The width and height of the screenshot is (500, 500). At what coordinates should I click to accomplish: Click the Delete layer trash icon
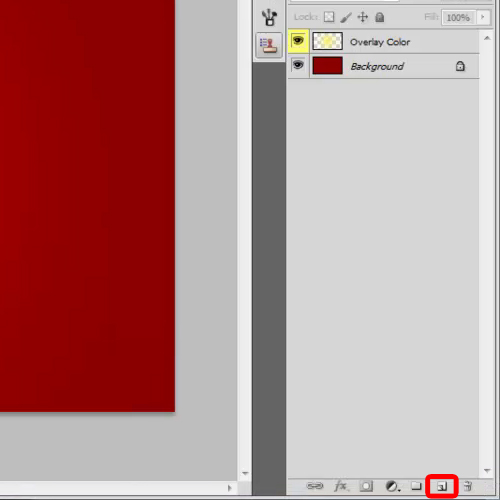[468, 486]
